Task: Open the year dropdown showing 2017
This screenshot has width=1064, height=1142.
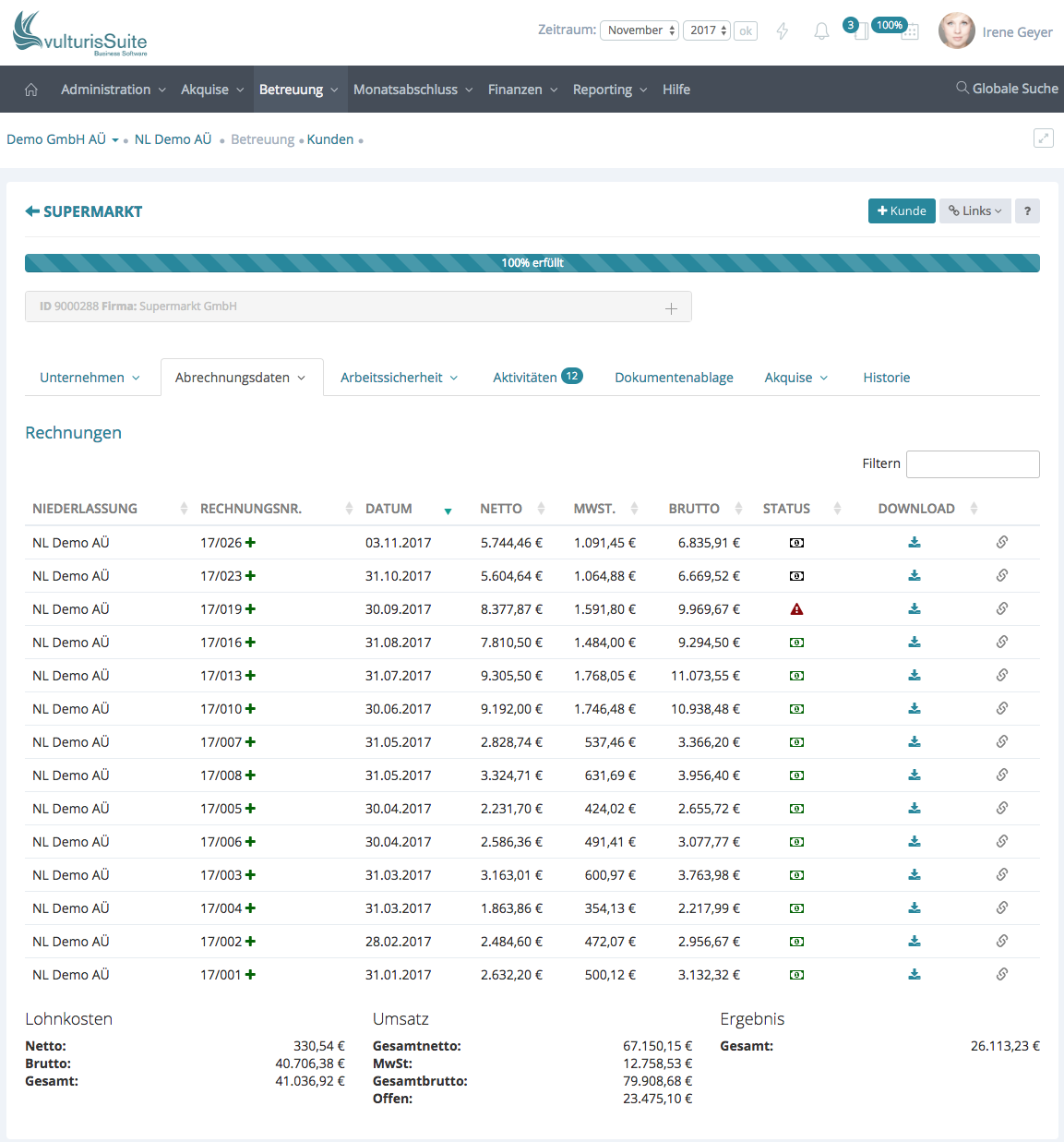Action: point(708,30)
